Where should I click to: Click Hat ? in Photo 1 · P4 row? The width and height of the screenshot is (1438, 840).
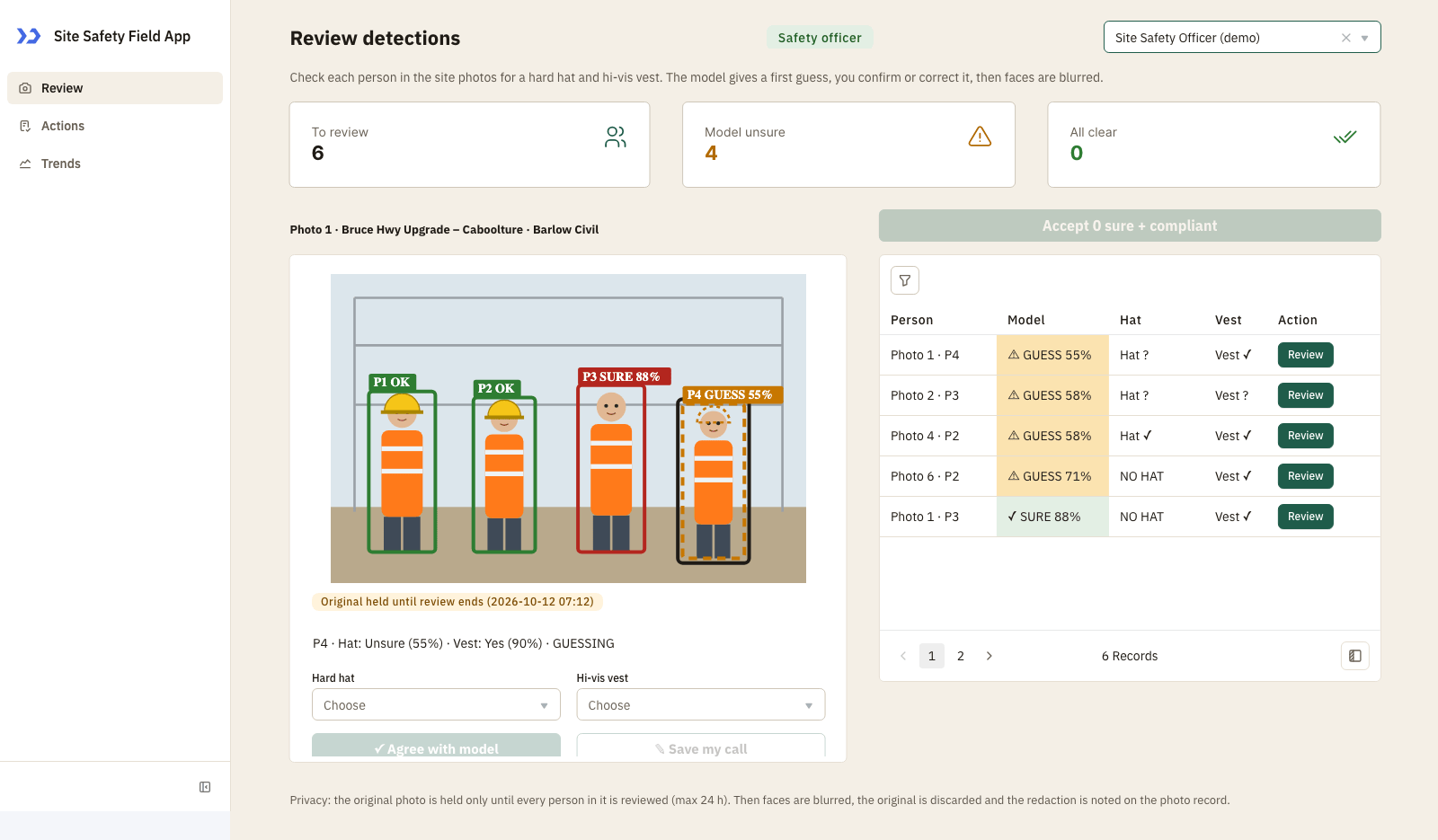pos(1134,355)
